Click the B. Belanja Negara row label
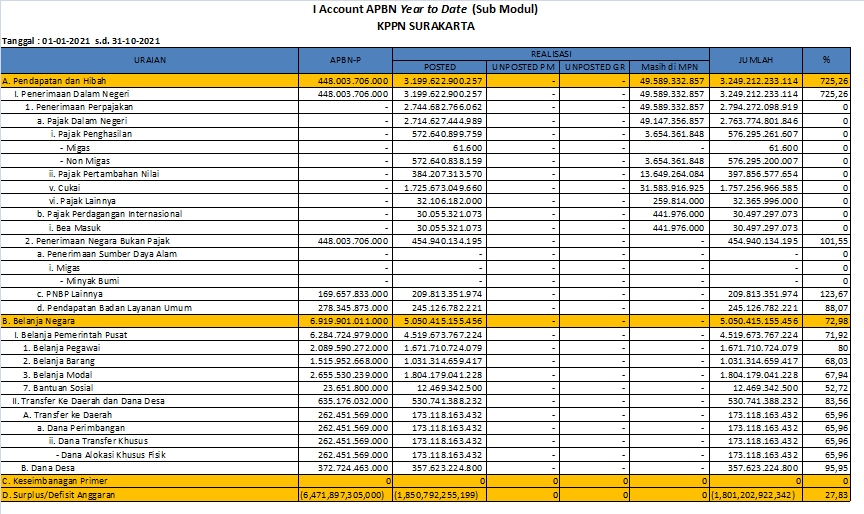 point(42,320)
